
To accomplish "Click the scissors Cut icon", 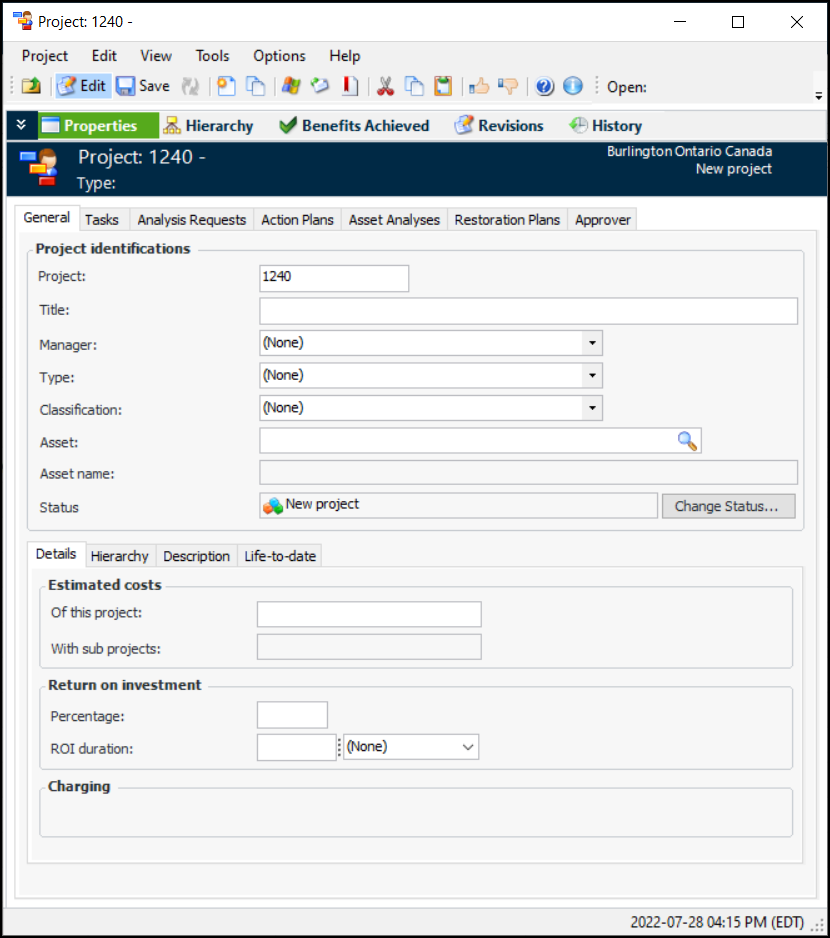I will pos(385,86).
